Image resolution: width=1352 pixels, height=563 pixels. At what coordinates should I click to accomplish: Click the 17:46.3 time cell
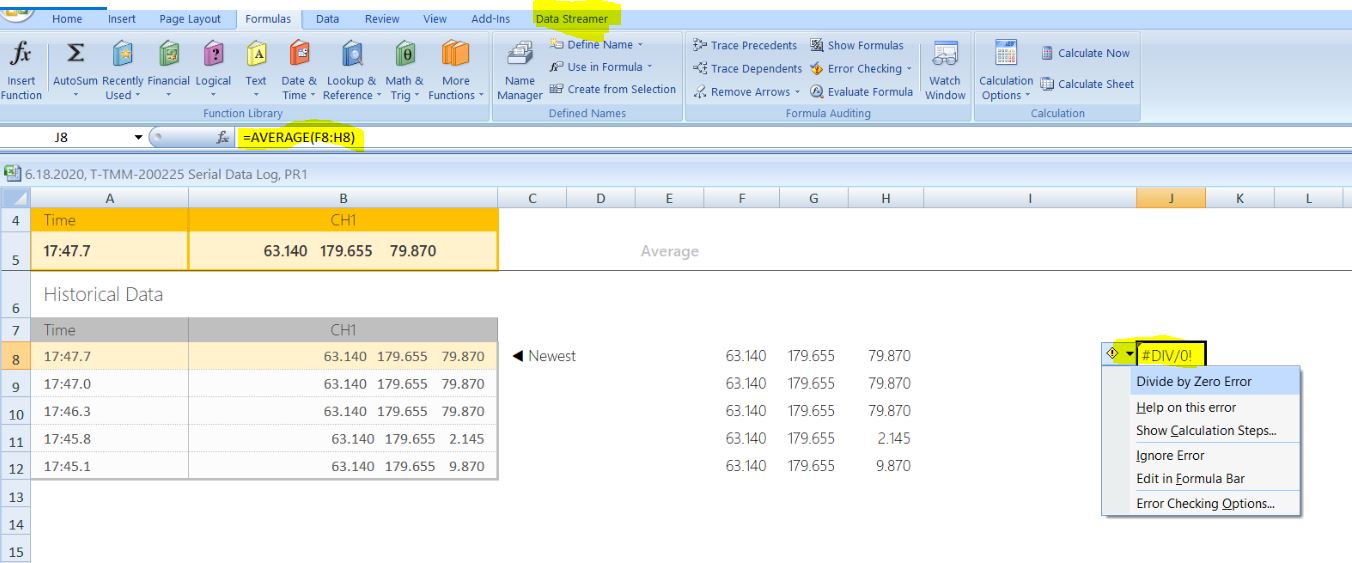[x=110, y=411]
